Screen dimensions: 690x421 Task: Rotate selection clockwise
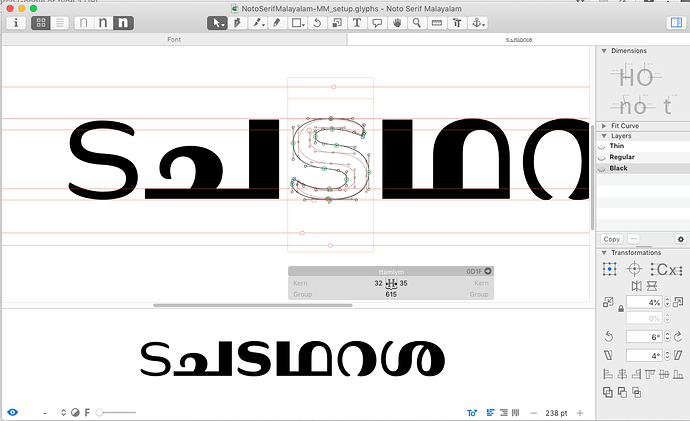[x=678, y=337]
